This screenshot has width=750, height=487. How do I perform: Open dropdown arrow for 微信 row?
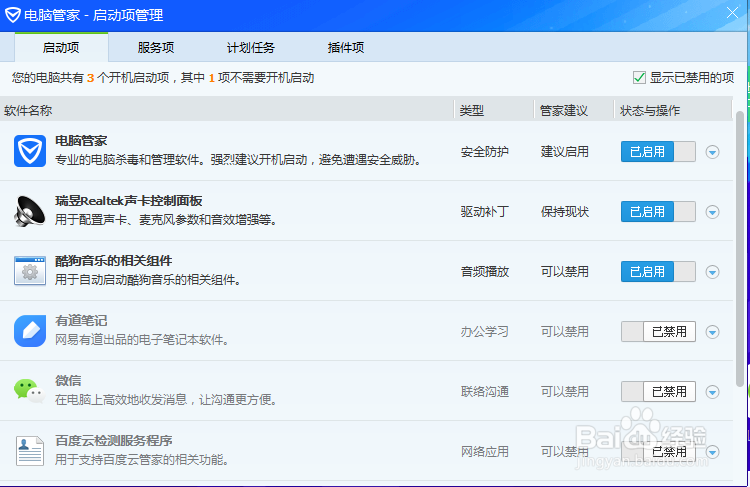(713, 392)
